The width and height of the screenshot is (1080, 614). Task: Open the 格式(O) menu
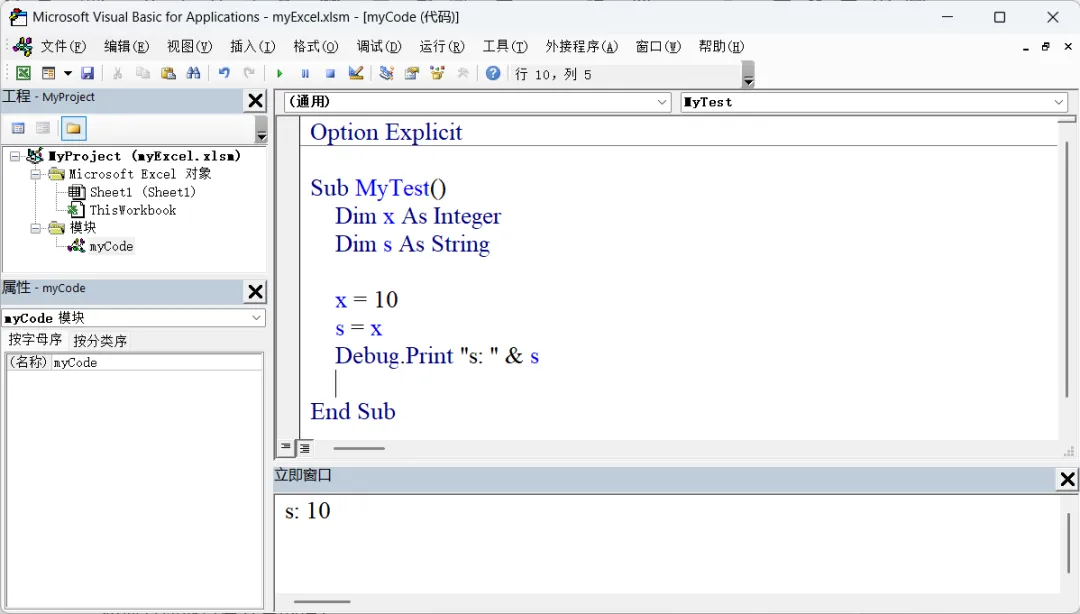pos(315,47)
